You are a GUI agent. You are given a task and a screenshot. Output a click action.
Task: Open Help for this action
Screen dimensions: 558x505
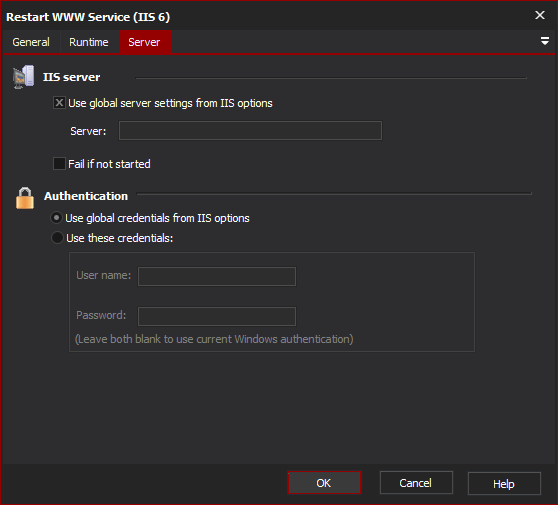504,484
